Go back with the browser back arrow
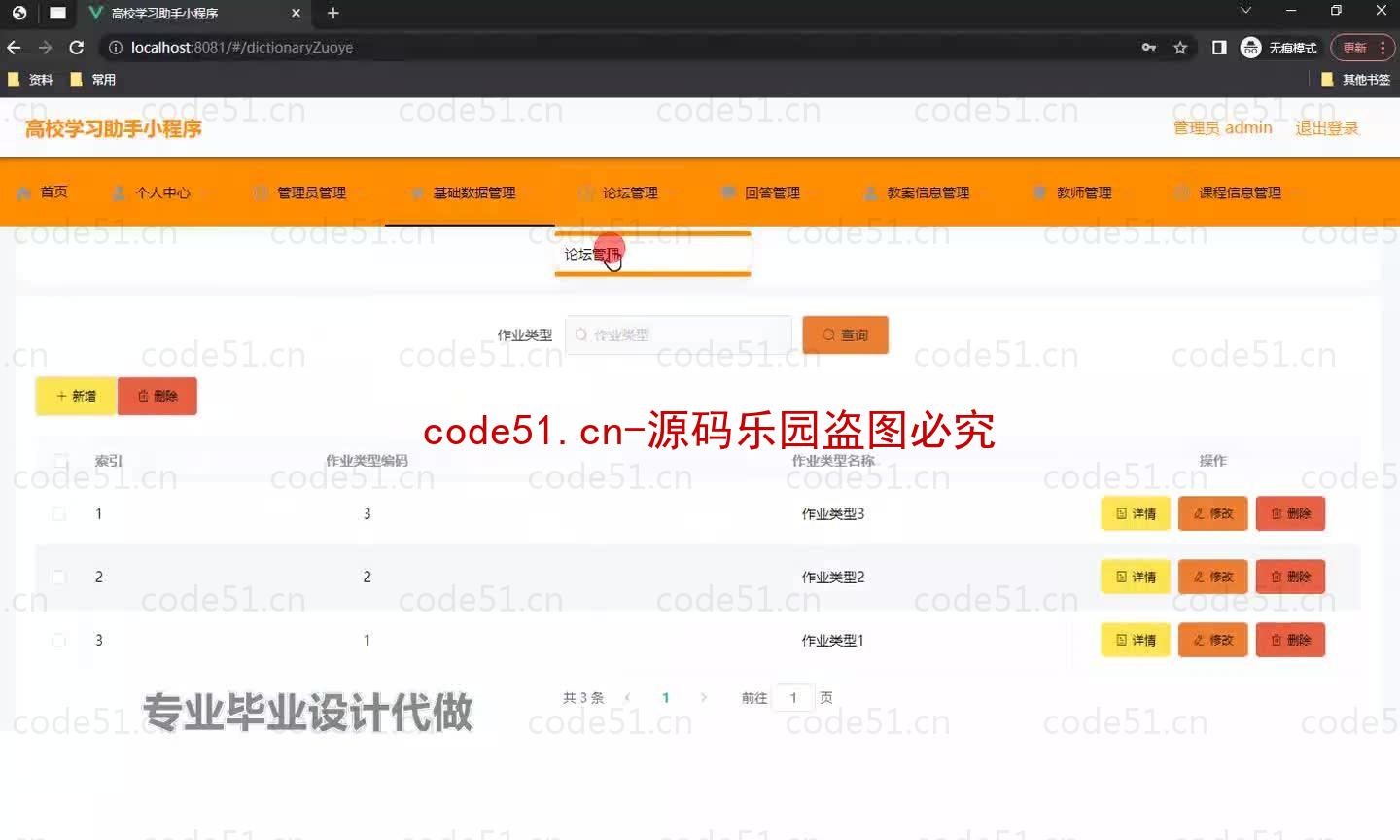This screenshot has width=1400, height=840. point(14,47)
